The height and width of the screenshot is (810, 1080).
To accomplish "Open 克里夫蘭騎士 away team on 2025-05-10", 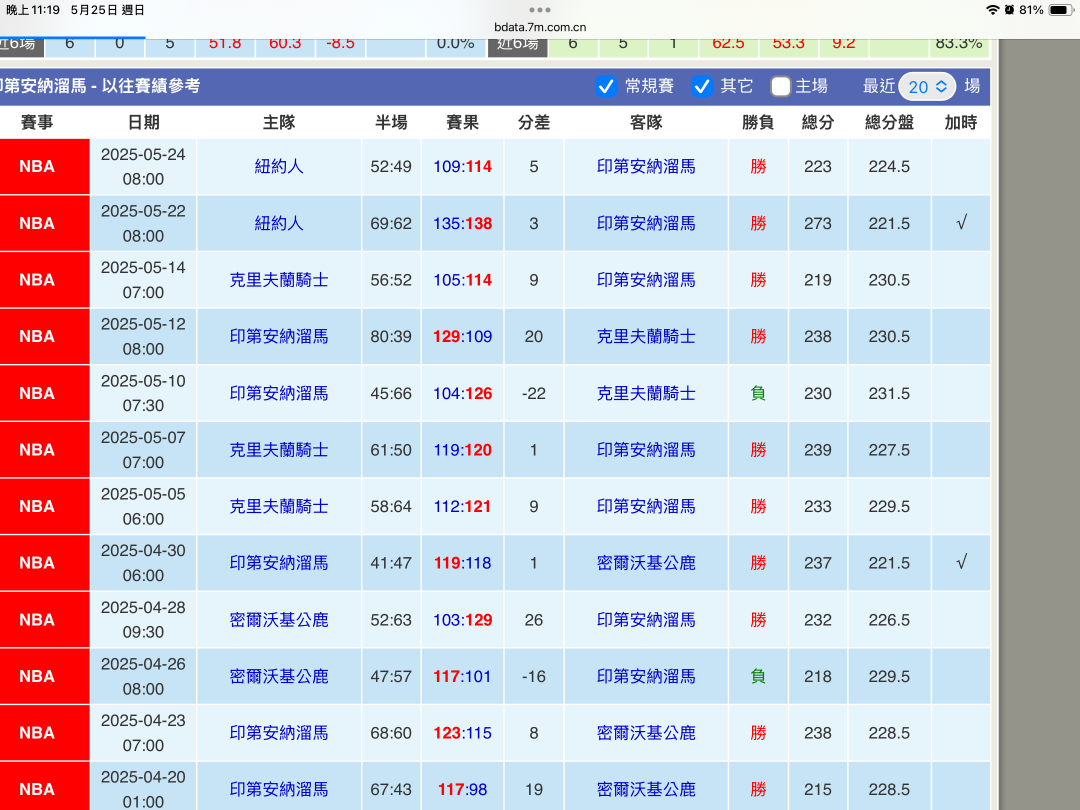I will pos(646,393).
